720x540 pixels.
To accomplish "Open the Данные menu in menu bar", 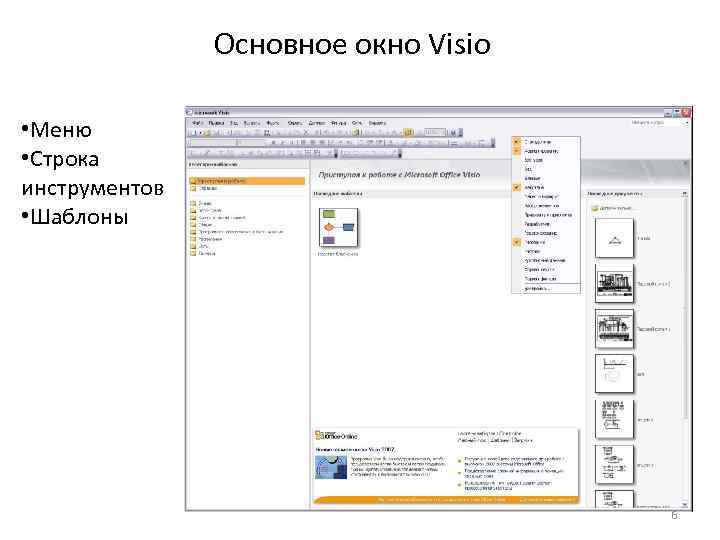I will (x=317, y=123).
